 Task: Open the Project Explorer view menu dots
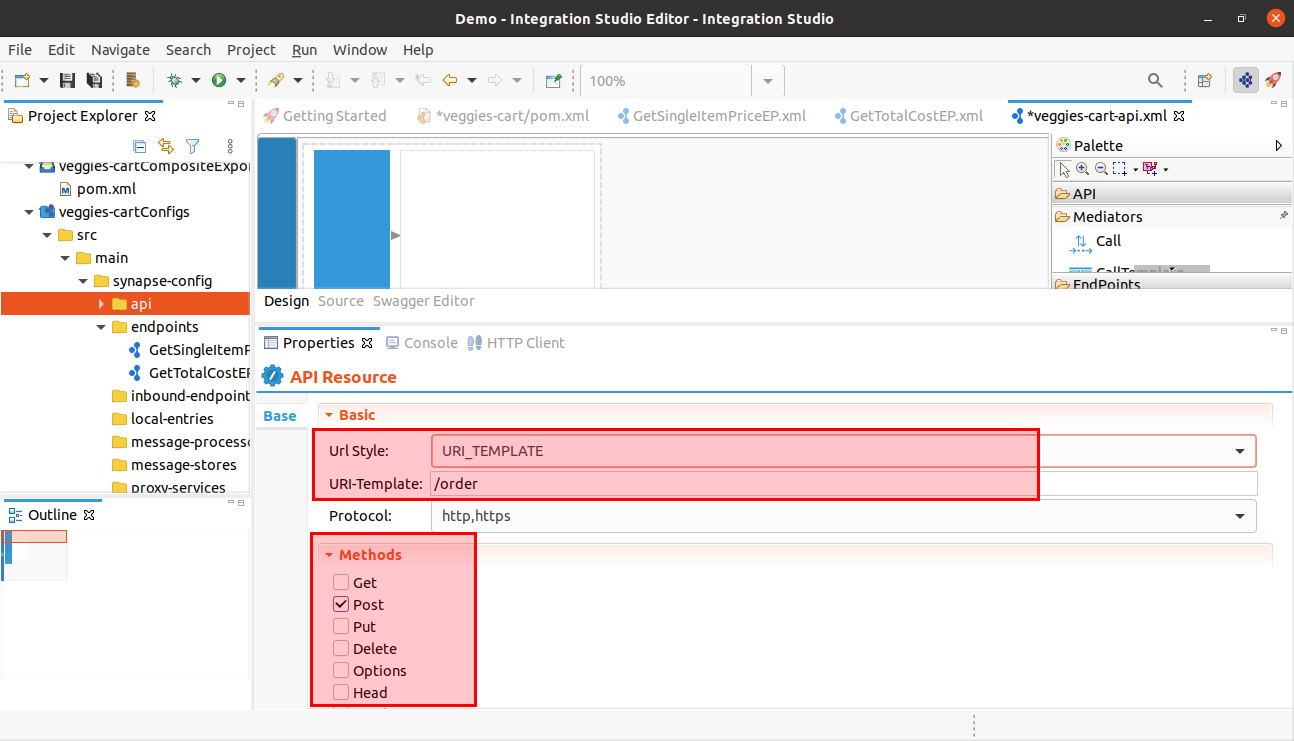click(x=230, y=146)
